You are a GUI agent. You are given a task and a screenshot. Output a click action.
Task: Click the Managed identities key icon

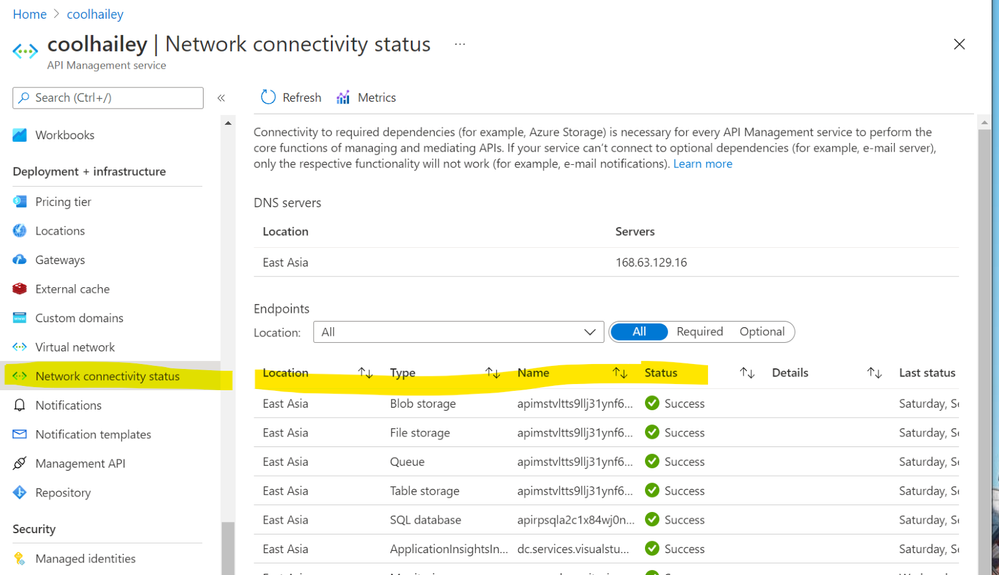(20, 558)
